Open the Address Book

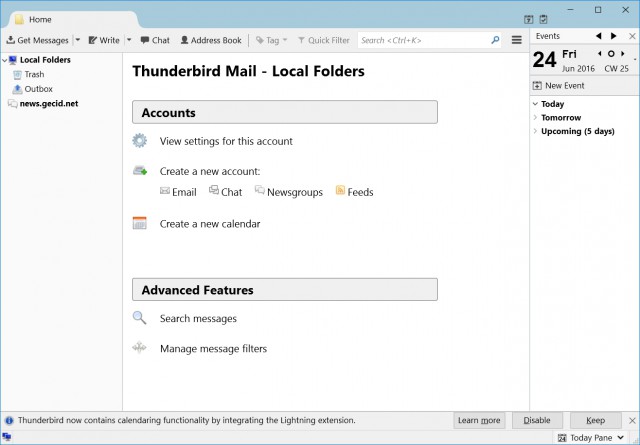click(211, 40)
